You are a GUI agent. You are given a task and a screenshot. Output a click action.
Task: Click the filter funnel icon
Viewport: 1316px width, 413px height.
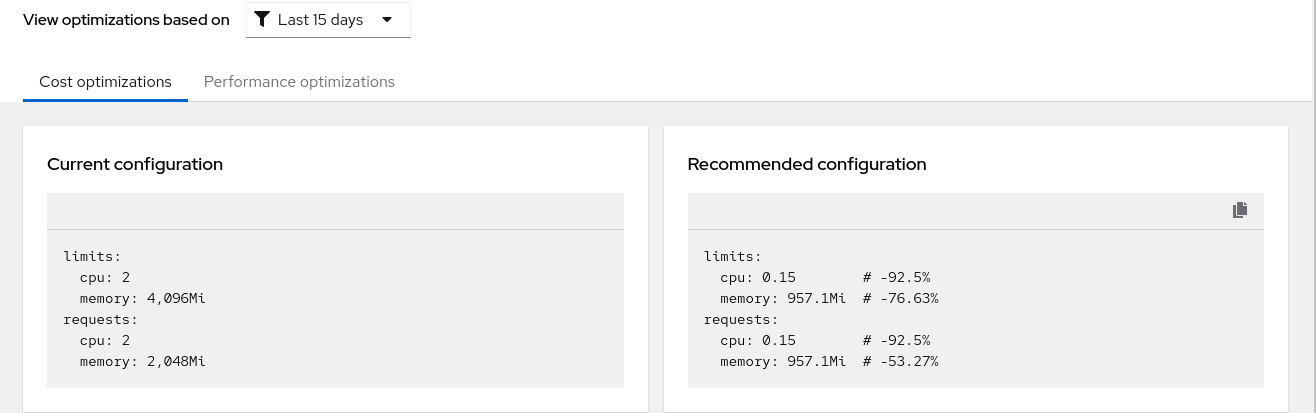click(x=262, y=19)
